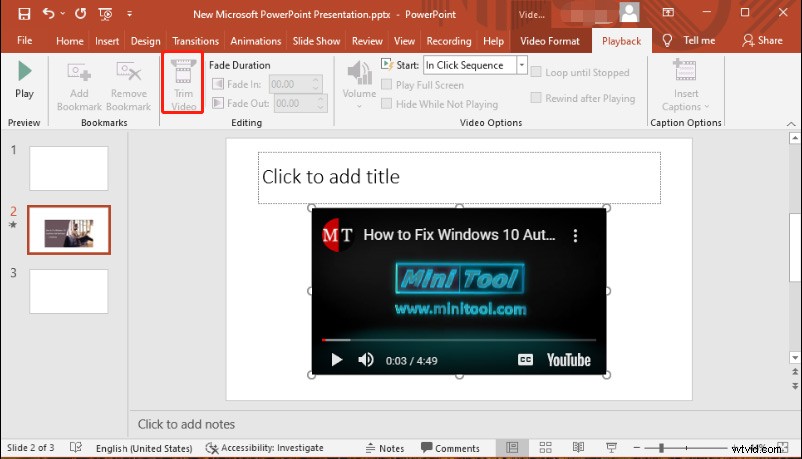Enable Loop until Stopped checkbox
Viewport: 802px width, 459px height.
click(536, 72)
